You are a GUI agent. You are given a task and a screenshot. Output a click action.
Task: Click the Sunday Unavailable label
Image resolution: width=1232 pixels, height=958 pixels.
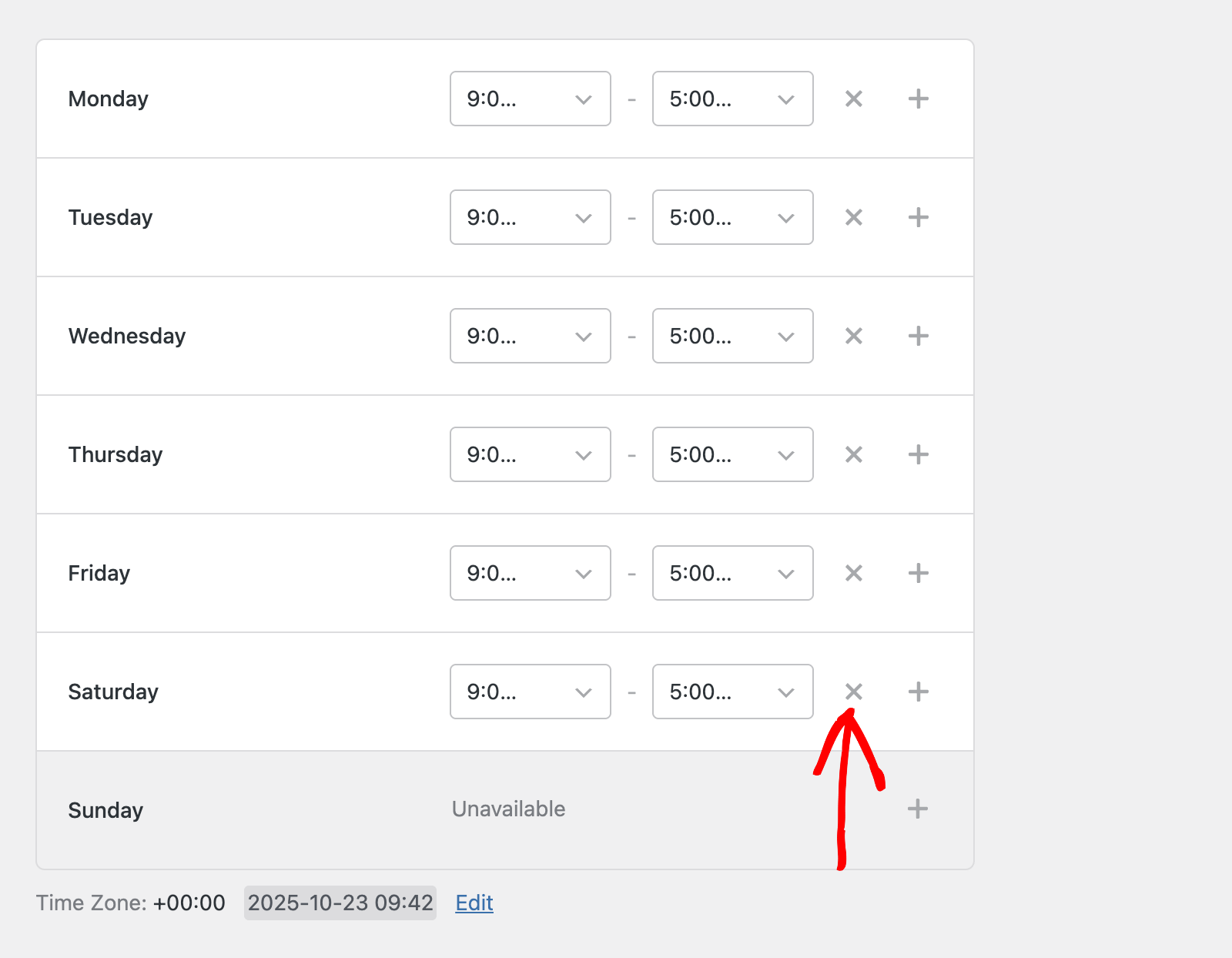point(507,809)
